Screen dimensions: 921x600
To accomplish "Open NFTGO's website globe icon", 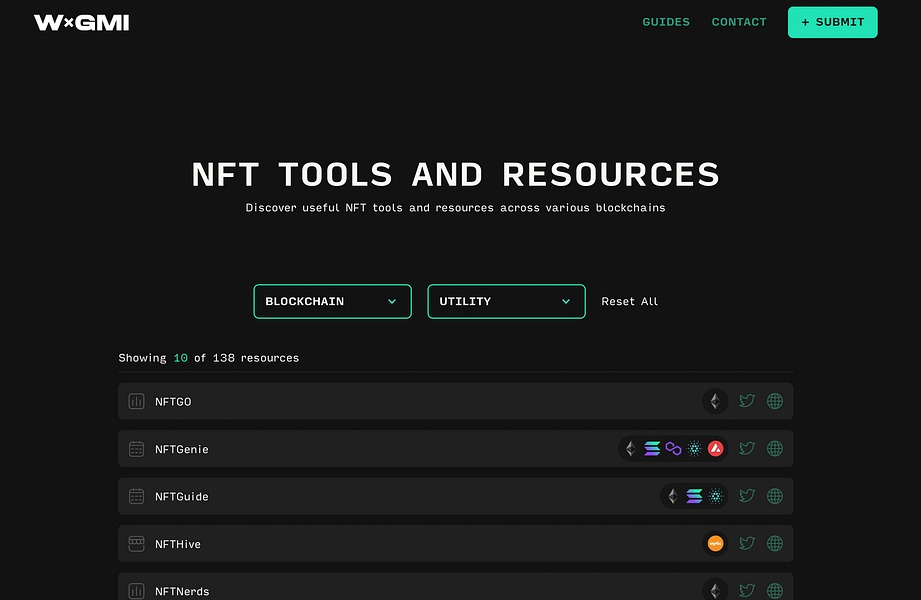I will (775, 401).
